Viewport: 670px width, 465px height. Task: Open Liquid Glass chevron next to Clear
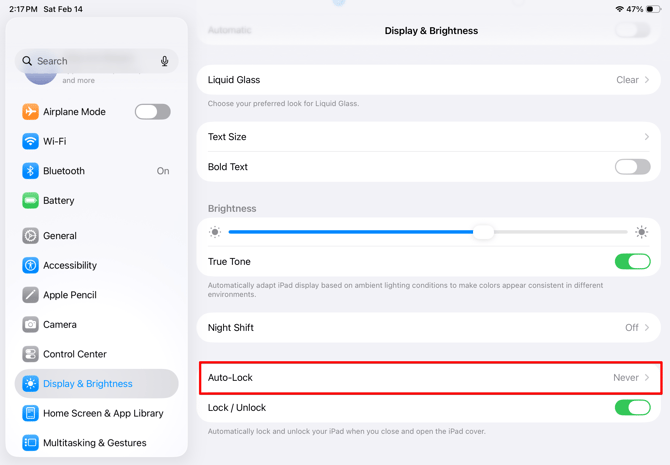coord(647,79)
